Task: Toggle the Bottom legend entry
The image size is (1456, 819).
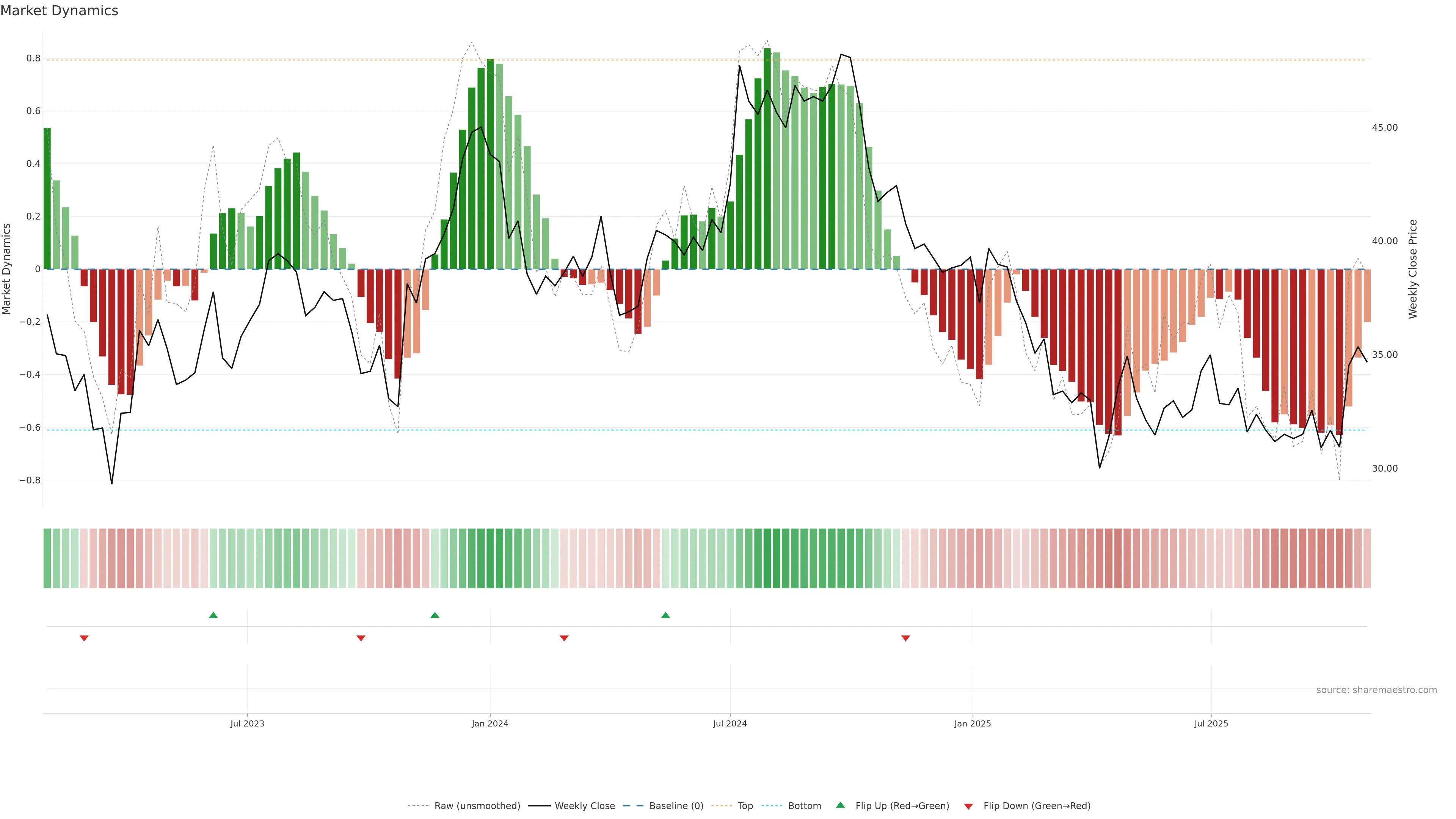Action: [804, 806]
